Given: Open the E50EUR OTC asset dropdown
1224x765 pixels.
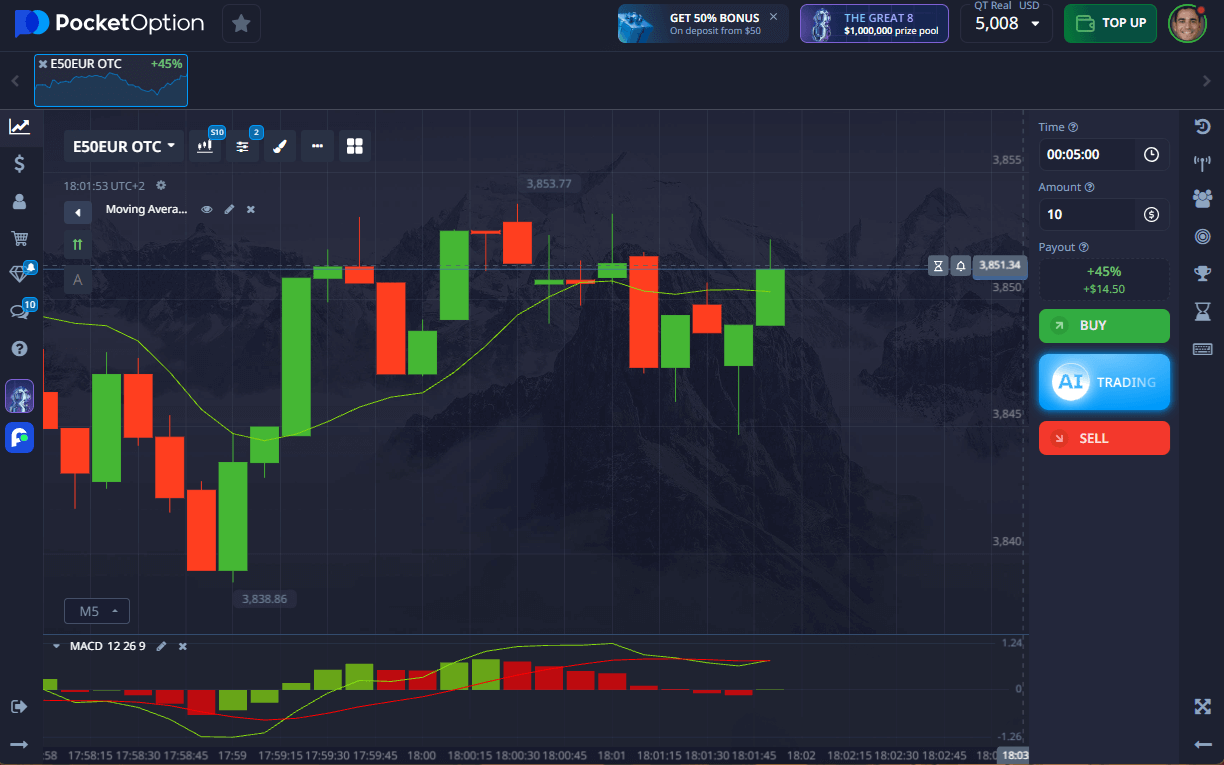Looking at the screenshot, I should click(x=124, y=146).
